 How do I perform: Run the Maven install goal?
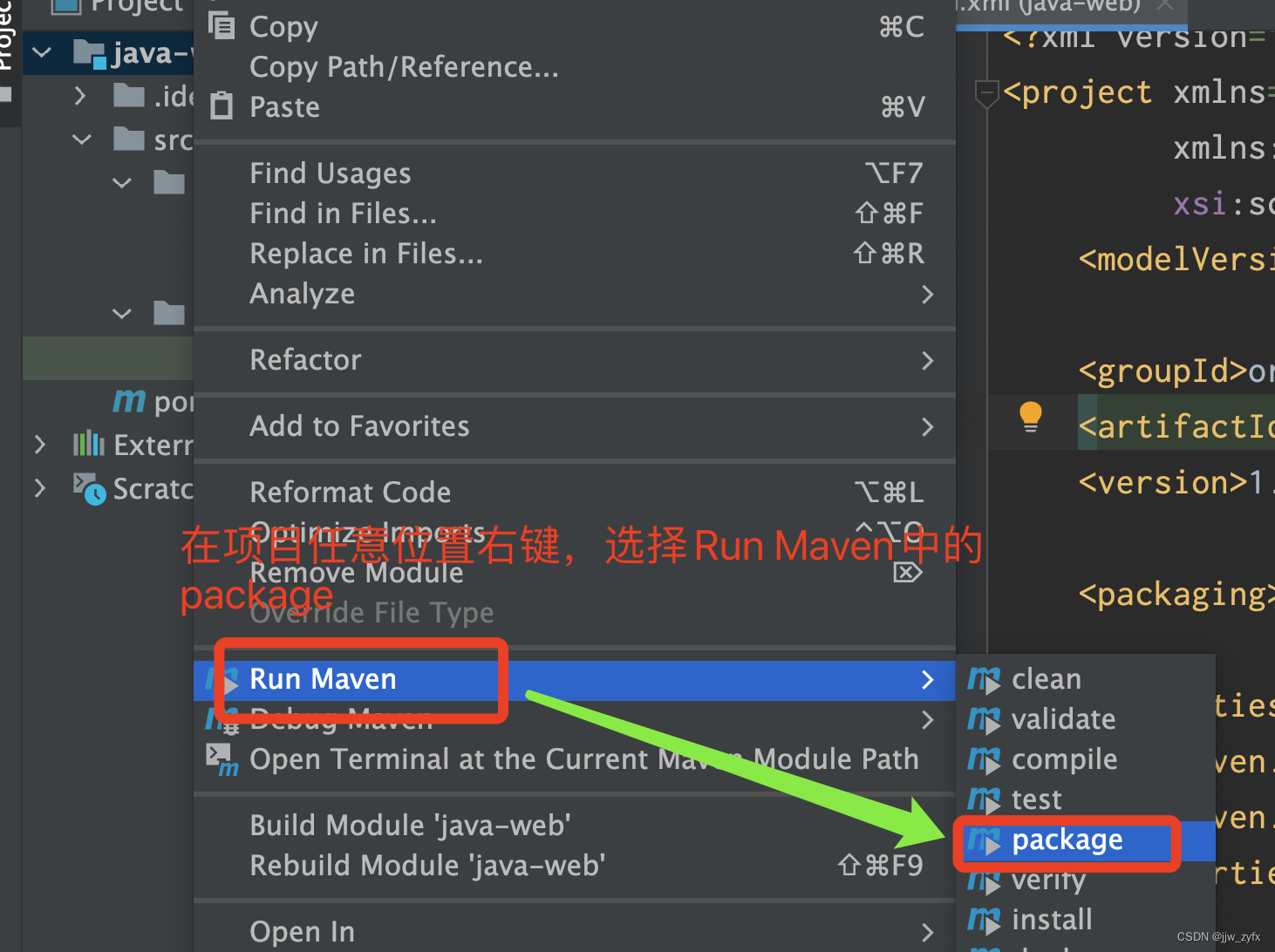[1086, 920]
